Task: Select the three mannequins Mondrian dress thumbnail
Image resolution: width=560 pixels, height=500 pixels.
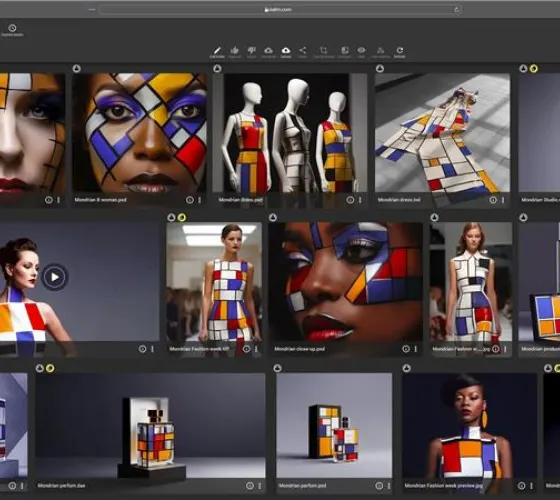Action: point(290,133)
